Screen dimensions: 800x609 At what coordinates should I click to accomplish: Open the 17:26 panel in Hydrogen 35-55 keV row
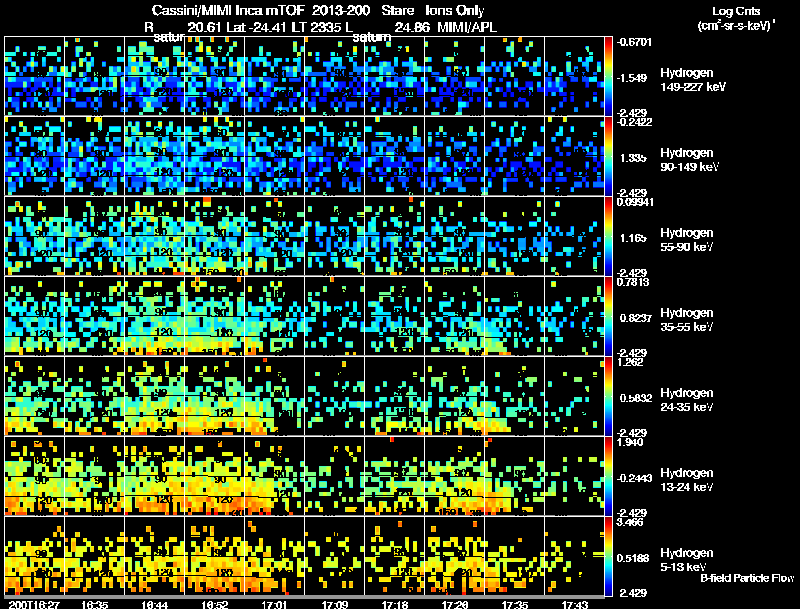click(455, 316)
